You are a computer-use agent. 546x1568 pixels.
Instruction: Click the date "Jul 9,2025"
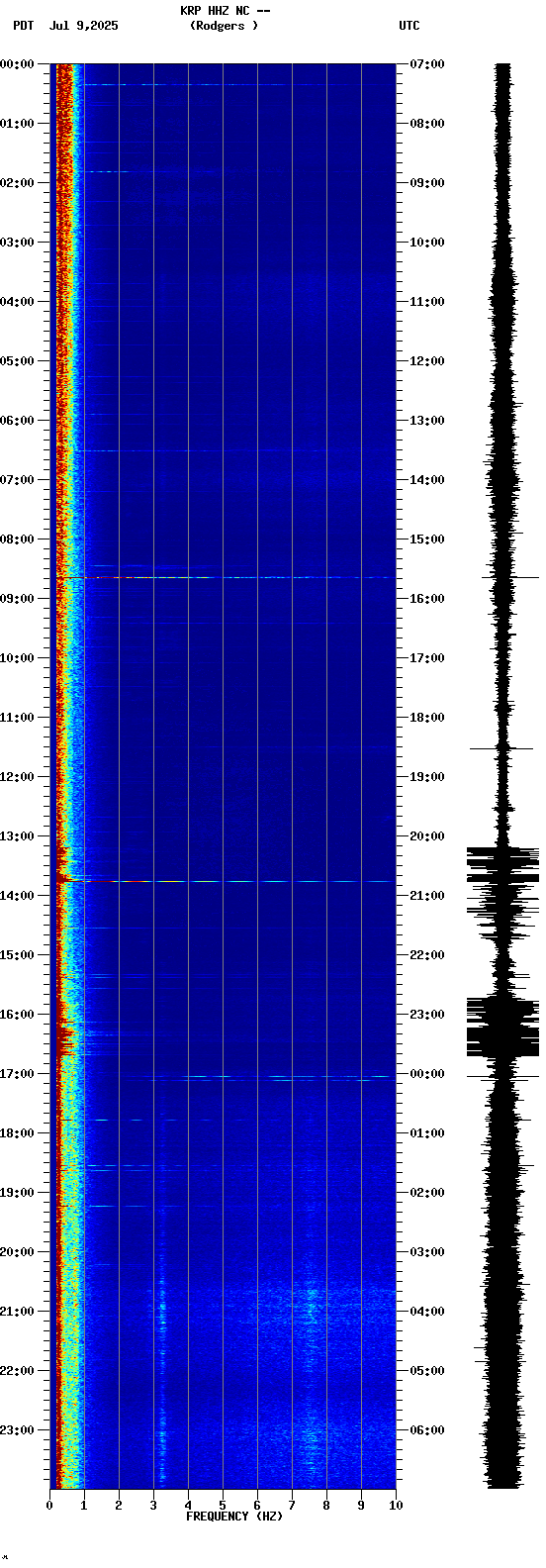(x=83, y=26)
